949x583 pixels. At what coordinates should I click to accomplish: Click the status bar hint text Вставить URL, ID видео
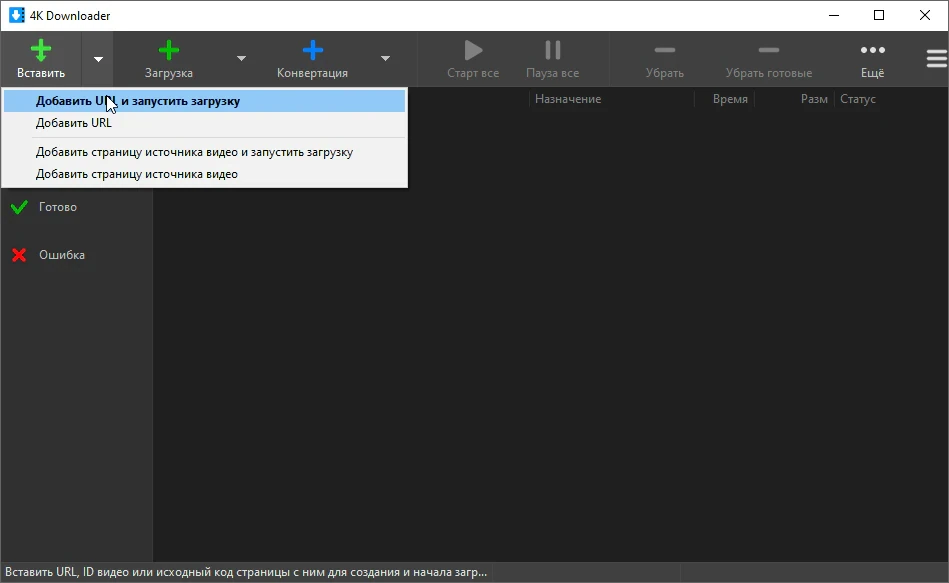click(x=246, y=572)
